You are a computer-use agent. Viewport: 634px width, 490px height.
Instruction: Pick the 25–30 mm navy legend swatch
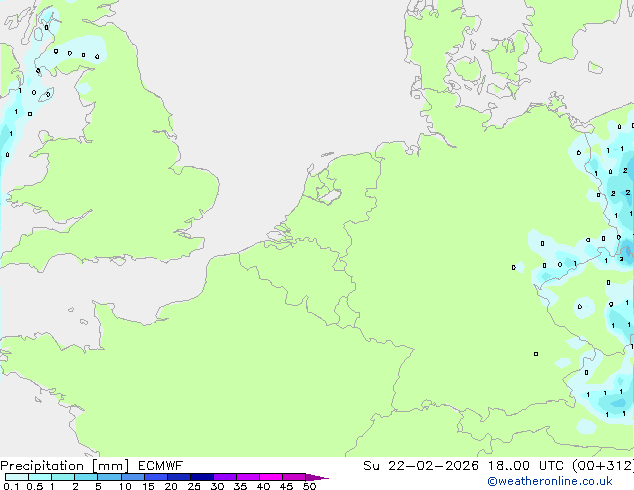[202, 477]
